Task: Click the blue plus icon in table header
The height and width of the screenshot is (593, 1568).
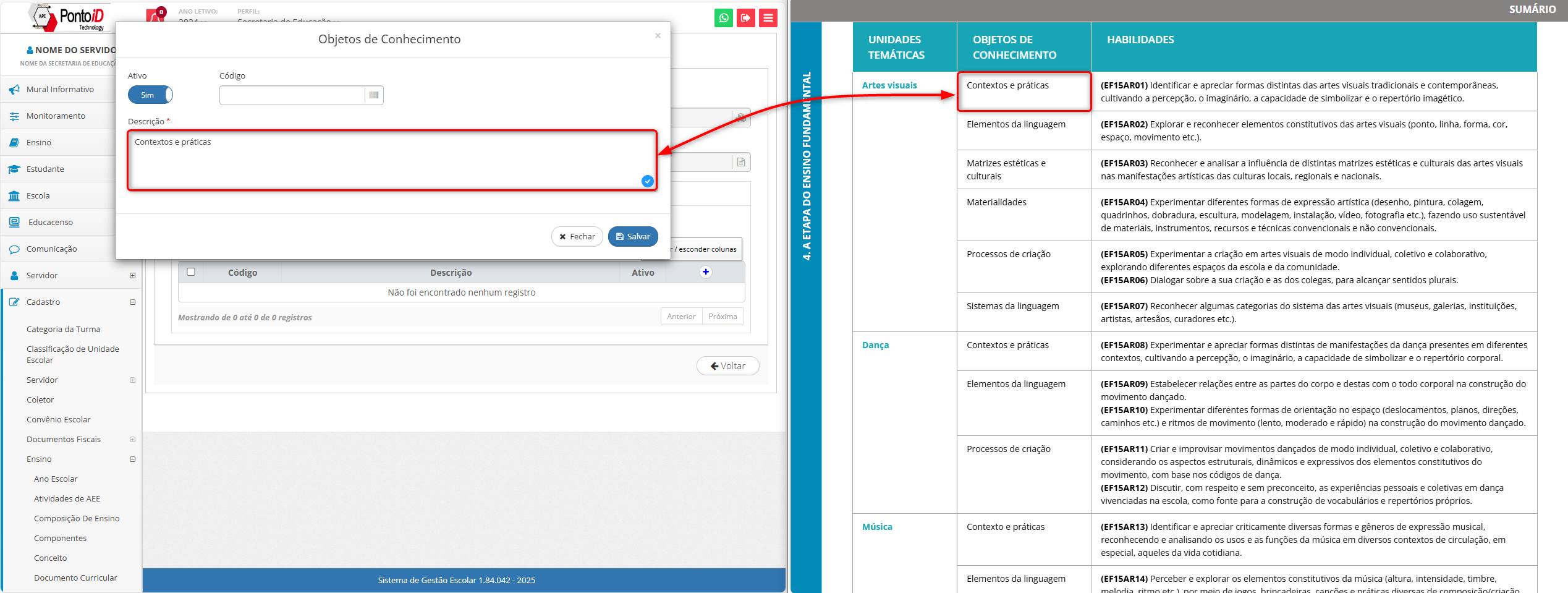Action: coord(705,272)
